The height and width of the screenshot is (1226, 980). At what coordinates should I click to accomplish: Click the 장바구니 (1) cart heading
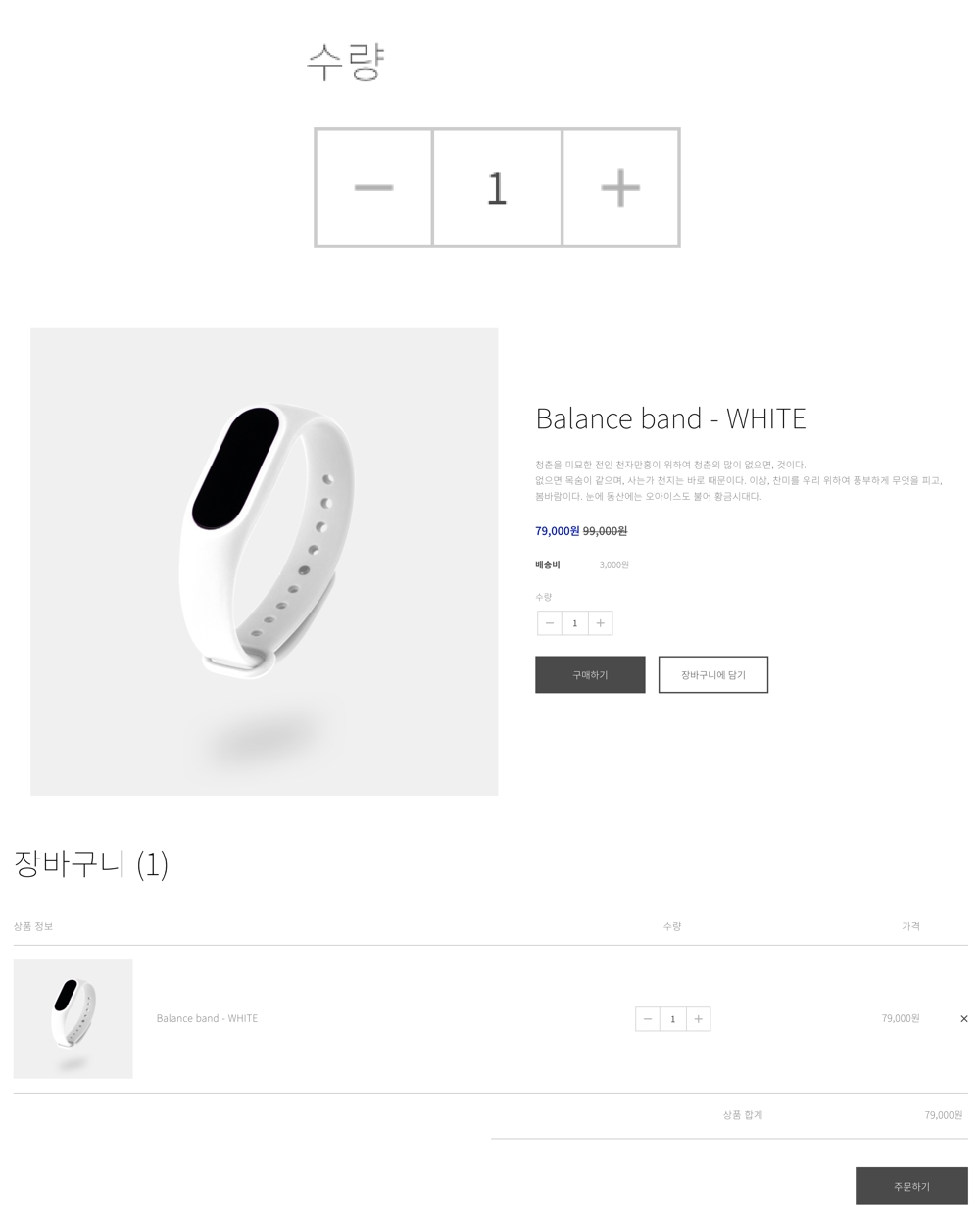coord(91,863)
